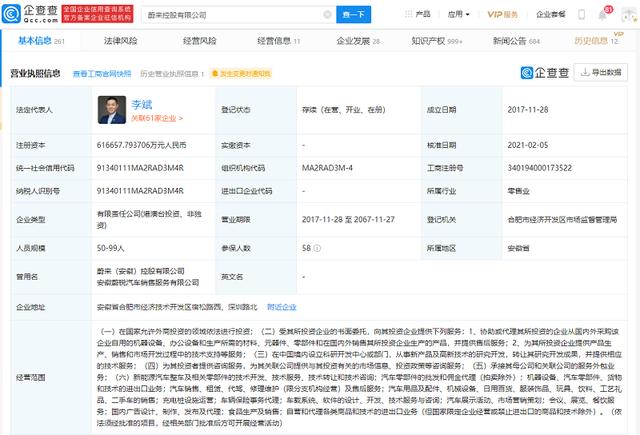Switch to the 经营风险 tab

pyautogui.click(x=199, y=41)
